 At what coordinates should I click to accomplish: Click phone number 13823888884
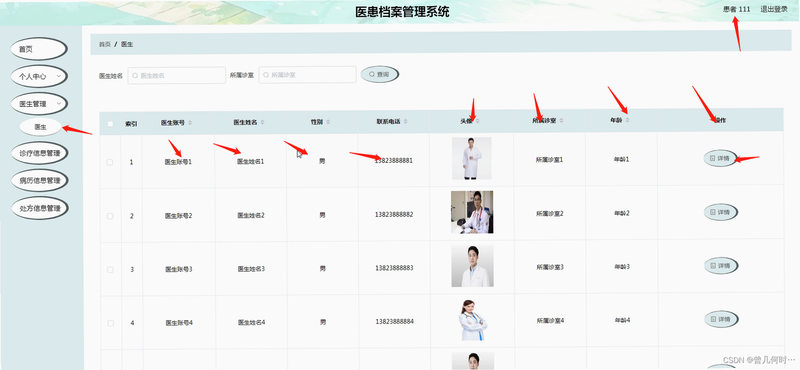(394, 322)
